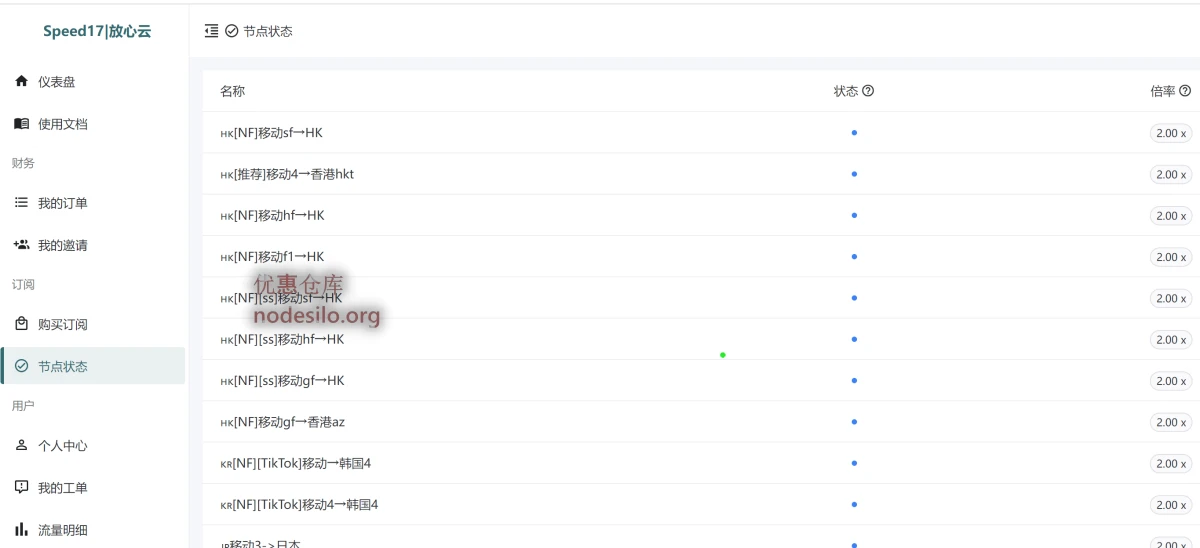The width and height of the screenshot is (1200, 548).
Task: Click the 节点状态 page title text
Action: [268, 31]
